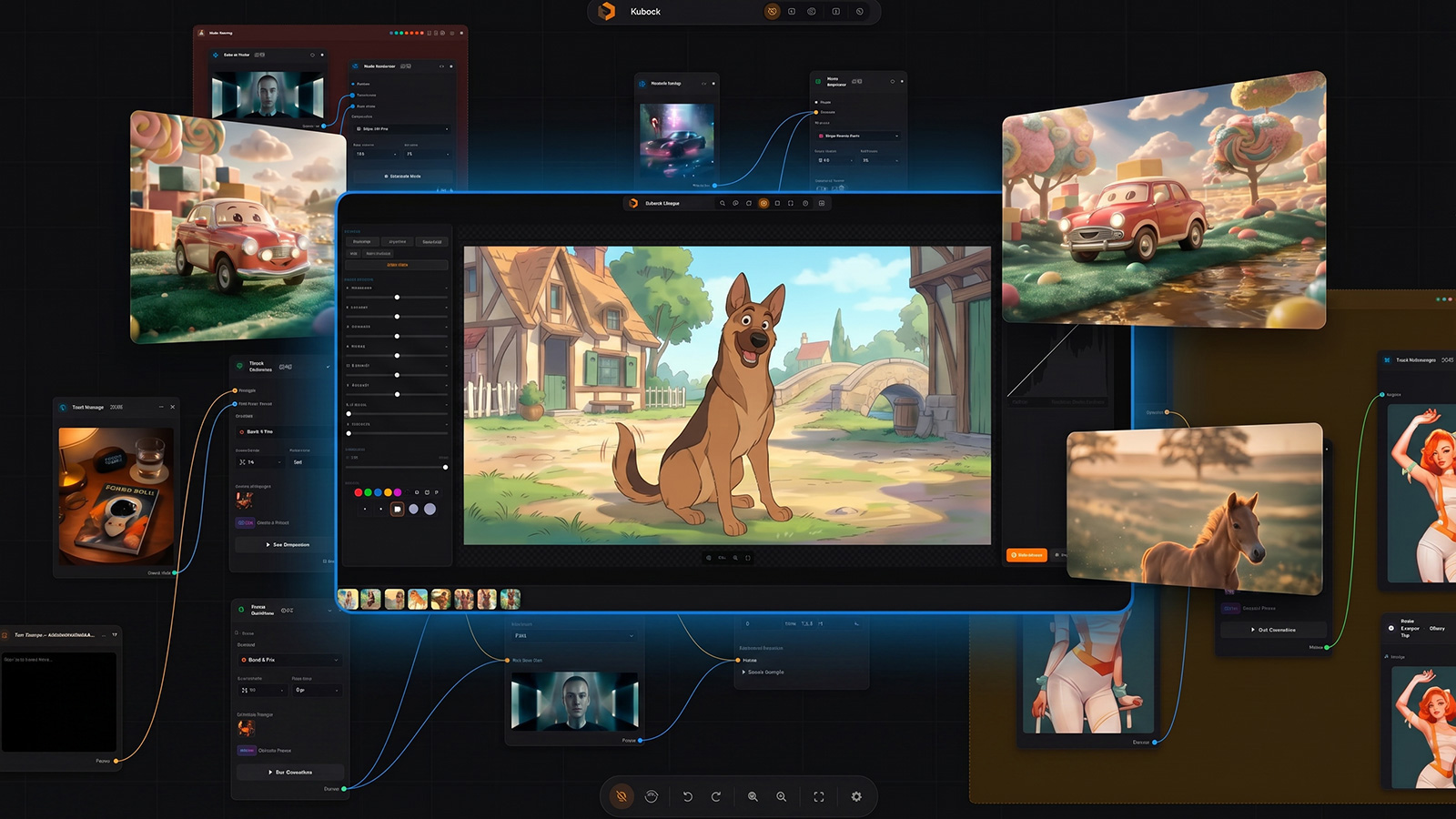Click the long slider handle above the color swatches

coord(445,467)
